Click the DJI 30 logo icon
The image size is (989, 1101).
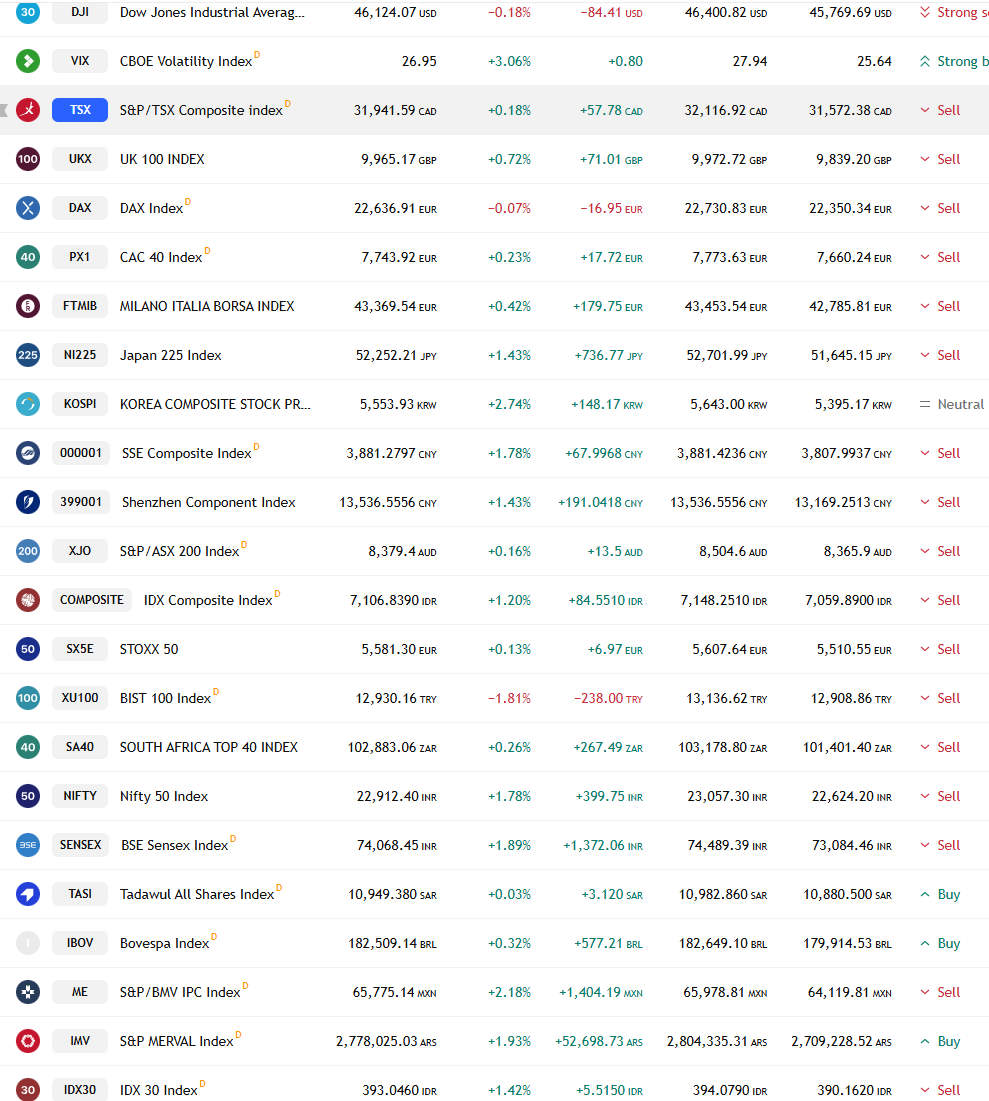click(28, 12)
